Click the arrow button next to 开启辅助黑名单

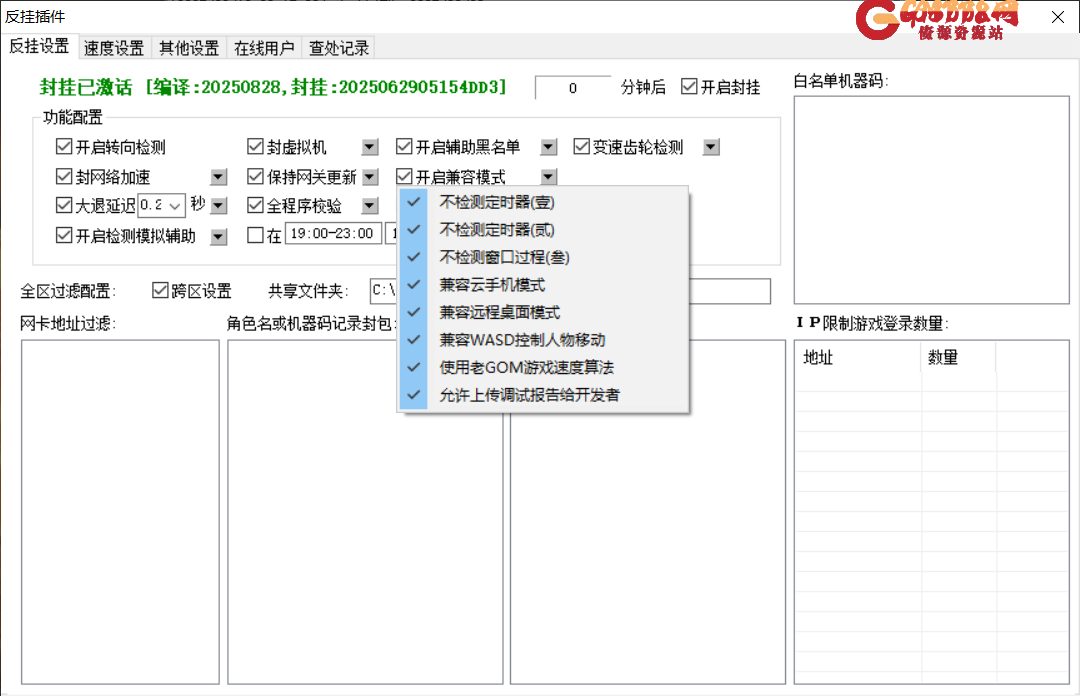[x=548, y=148]
